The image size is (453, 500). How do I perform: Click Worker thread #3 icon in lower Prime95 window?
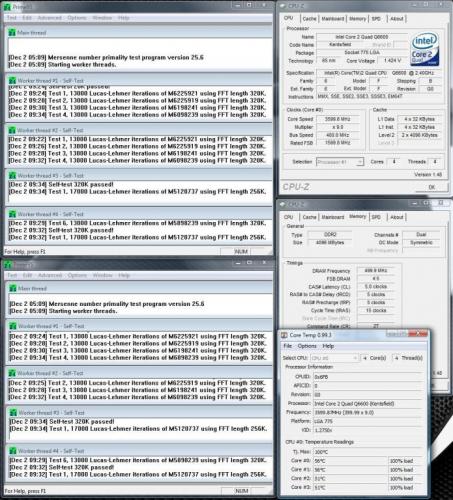click(13, 413)
